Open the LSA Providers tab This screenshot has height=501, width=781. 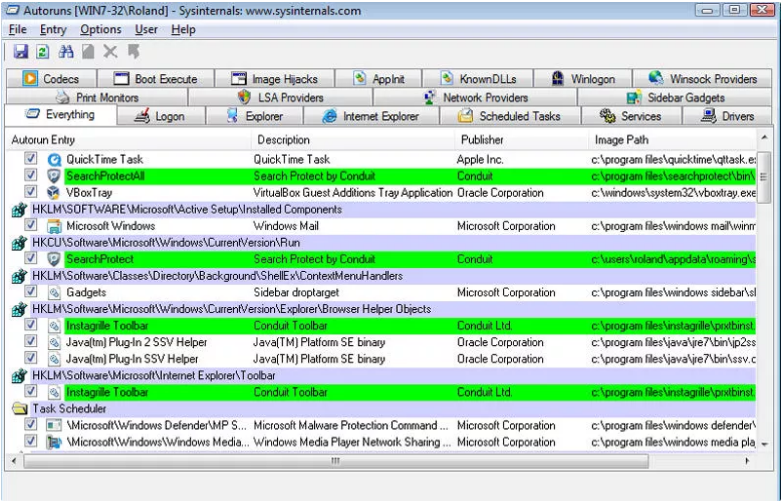[x=281, y=97]
